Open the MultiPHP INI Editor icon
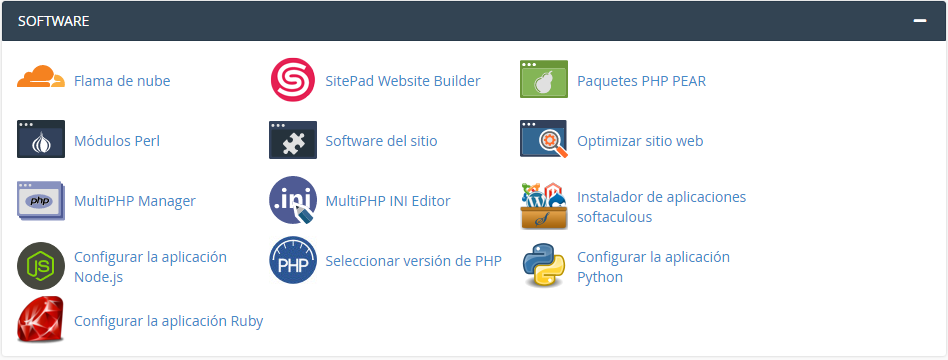The width and height of the screenshot is (948, 360). [x=293, y=200]
